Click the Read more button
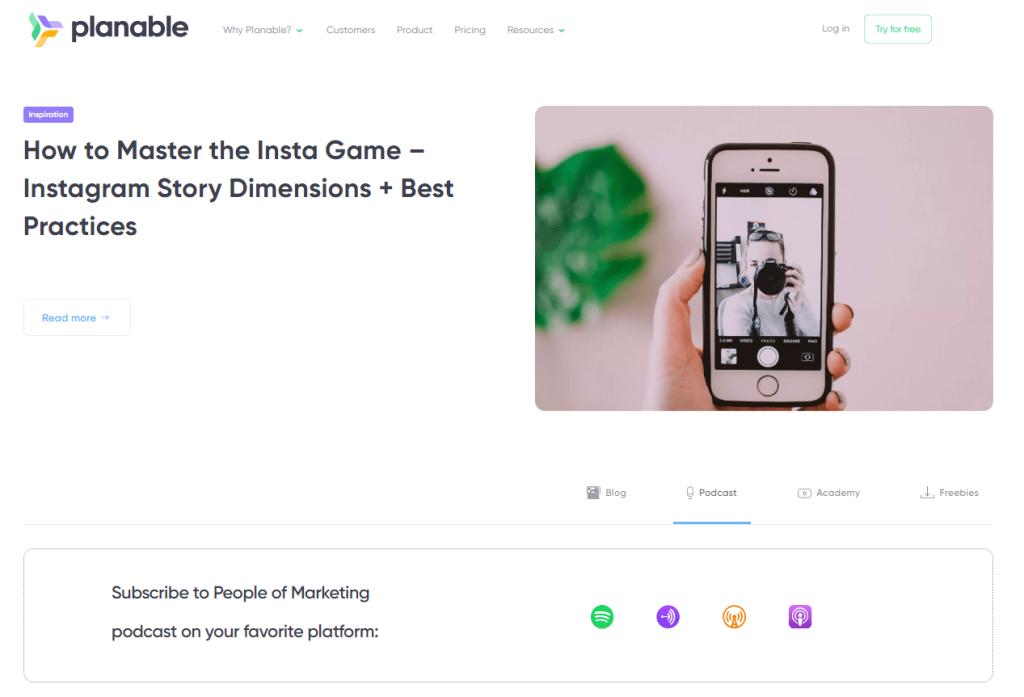The image size is (1024, 697). tap(77, 317)
